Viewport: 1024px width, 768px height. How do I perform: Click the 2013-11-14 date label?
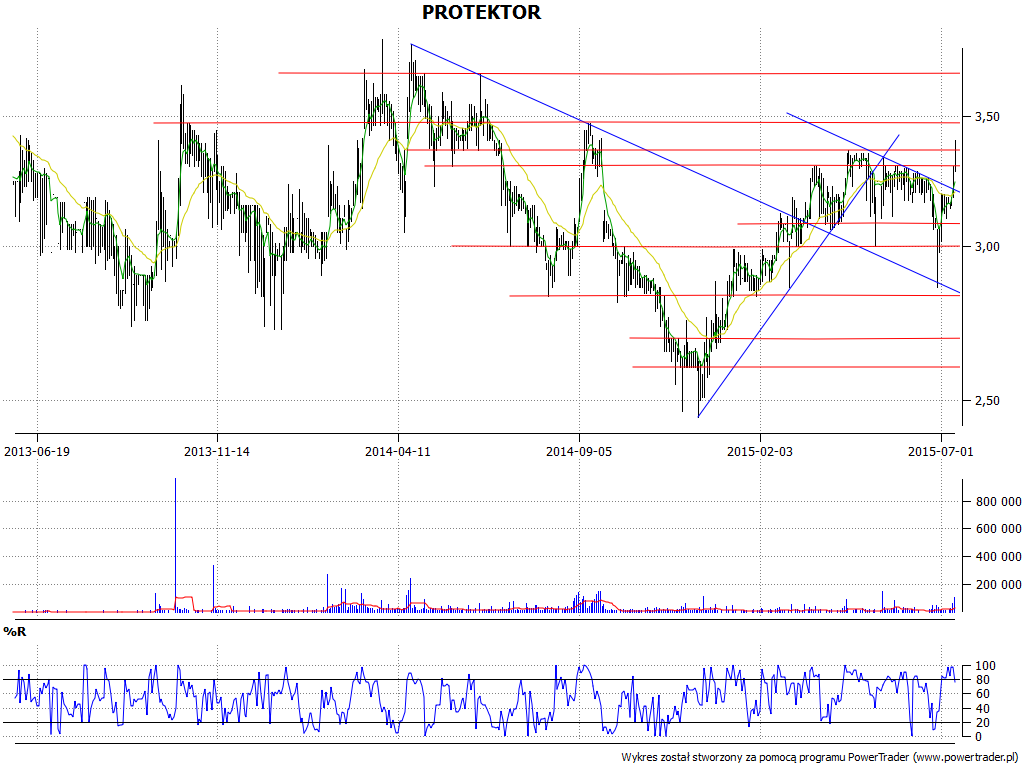pyautogui.click(x=217, y=451)
